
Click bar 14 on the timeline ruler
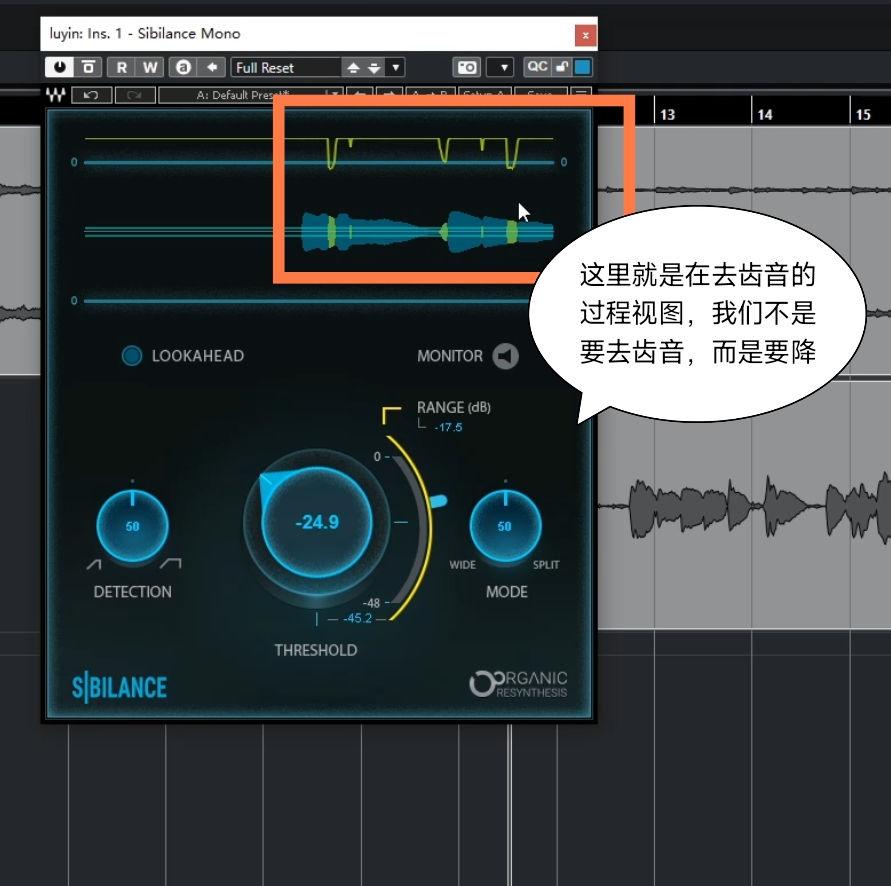pyautogui.click(x=765, y=115)
